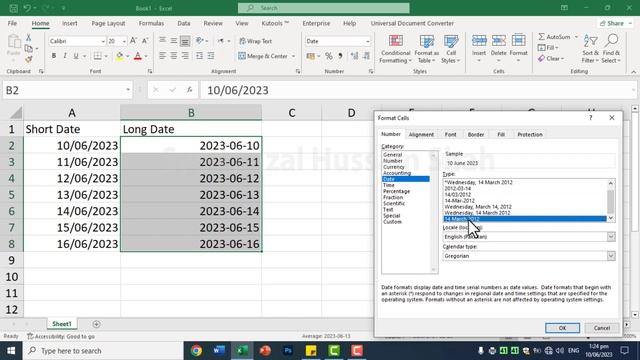This screenshot has height=360, width=640.
Task: Expand the Name Box dropdown arrow
Action: (128, 90)
